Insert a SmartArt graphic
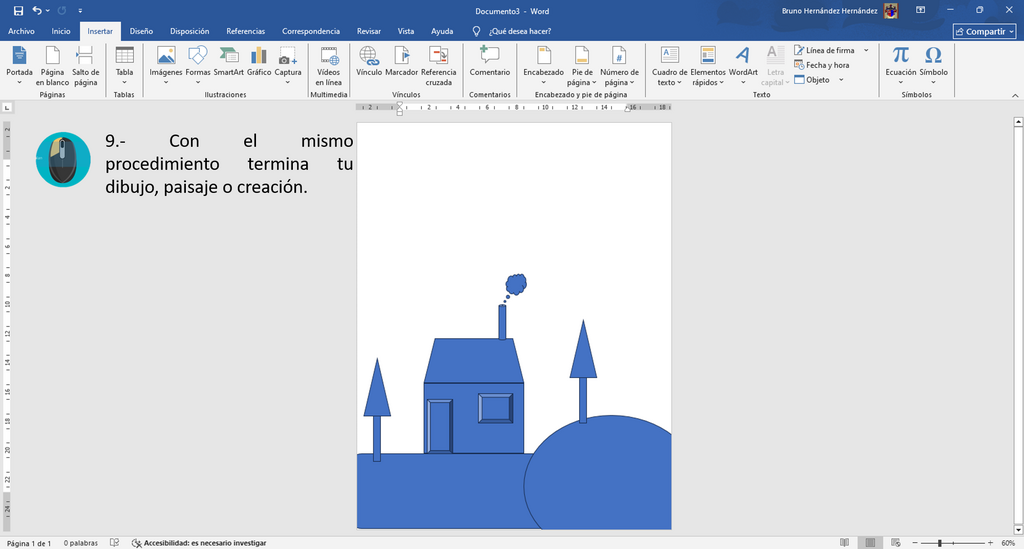This screenshot has width=1024, height=549. (229, 62)
